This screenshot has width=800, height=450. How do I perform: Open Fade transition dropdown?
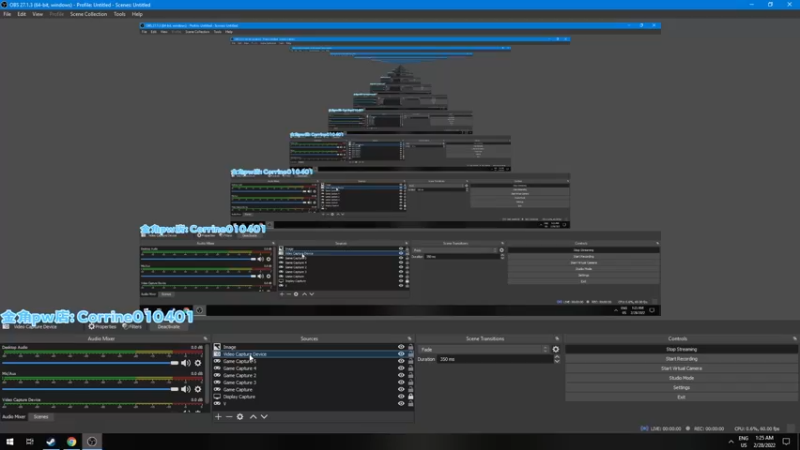click(484, 349)
